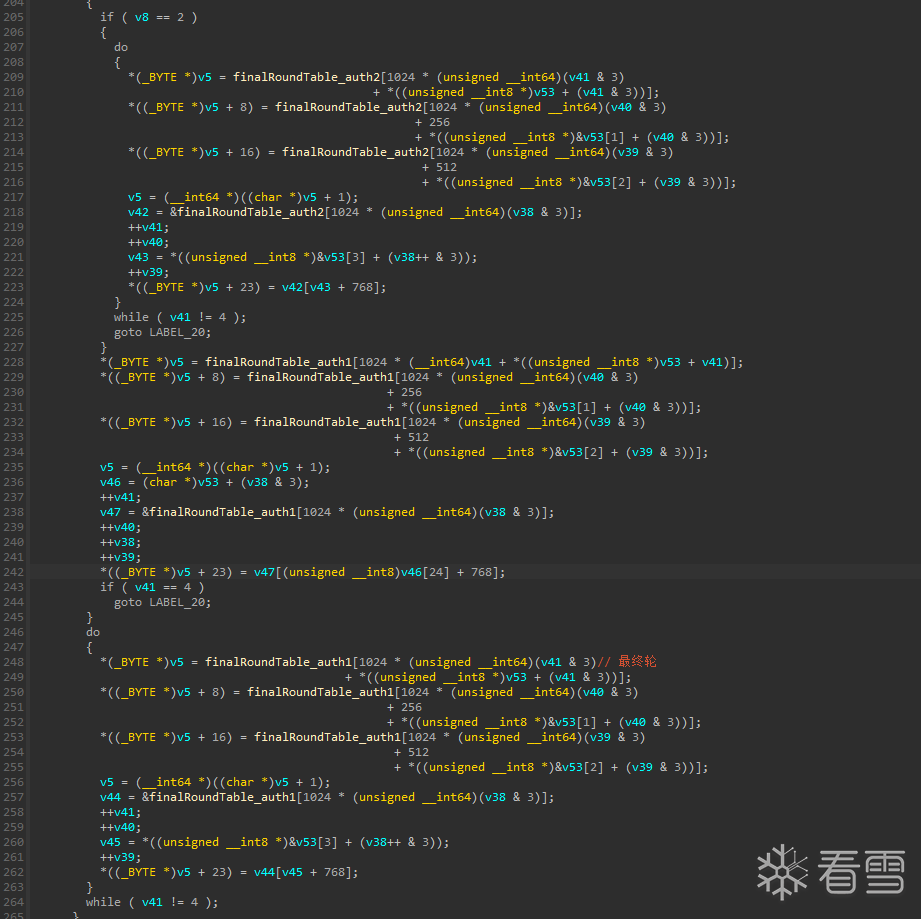Click the '+ 512' offset on line 254
Image resolution: width=921 pixels, height=919 pixels.
pyautogui.click(x=411, y=752)
